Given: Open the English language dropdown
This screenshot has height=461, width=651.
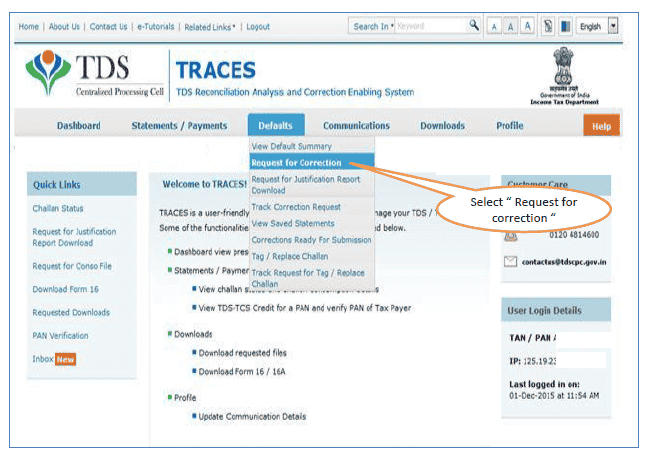Looking at the screenshot, I should tap(613, 27).
